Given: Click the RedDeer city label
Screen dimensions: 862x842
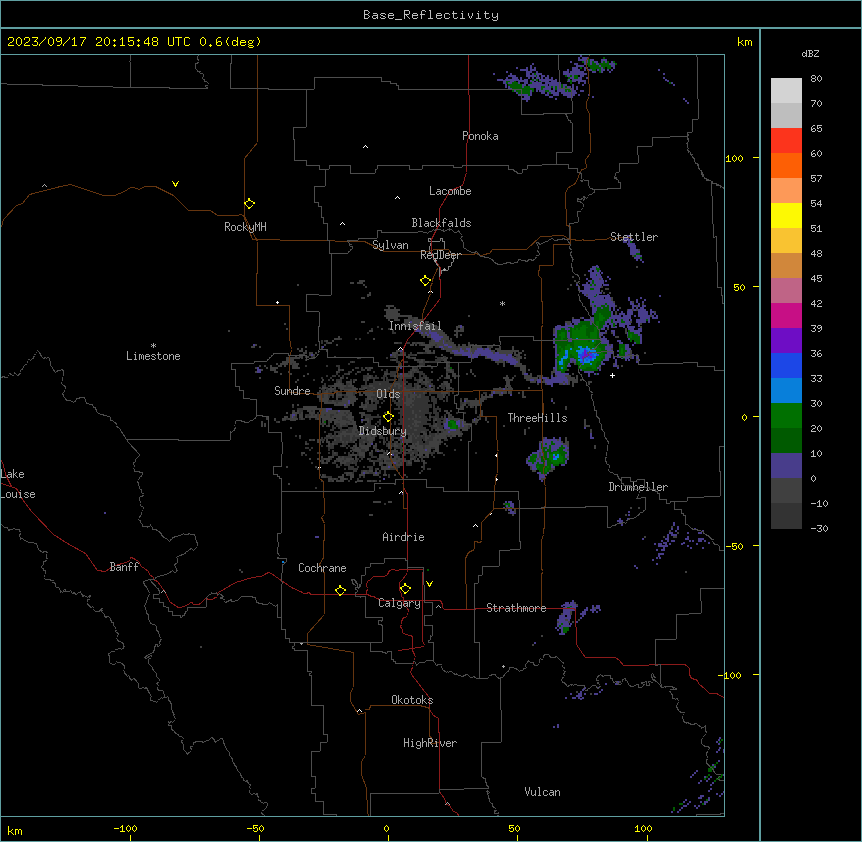Looking at the screenshot, I should pos(440,255).
